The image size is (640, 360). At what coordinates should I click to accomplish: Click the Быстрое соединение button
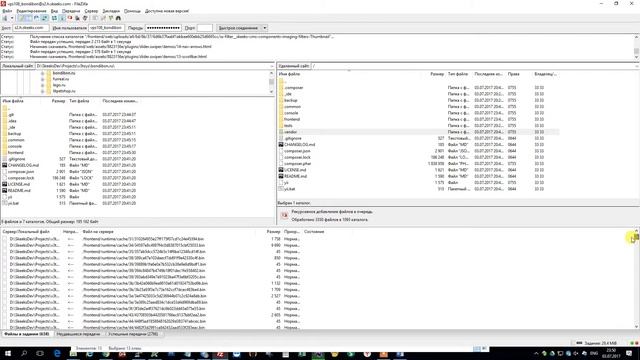click(238, 28)
